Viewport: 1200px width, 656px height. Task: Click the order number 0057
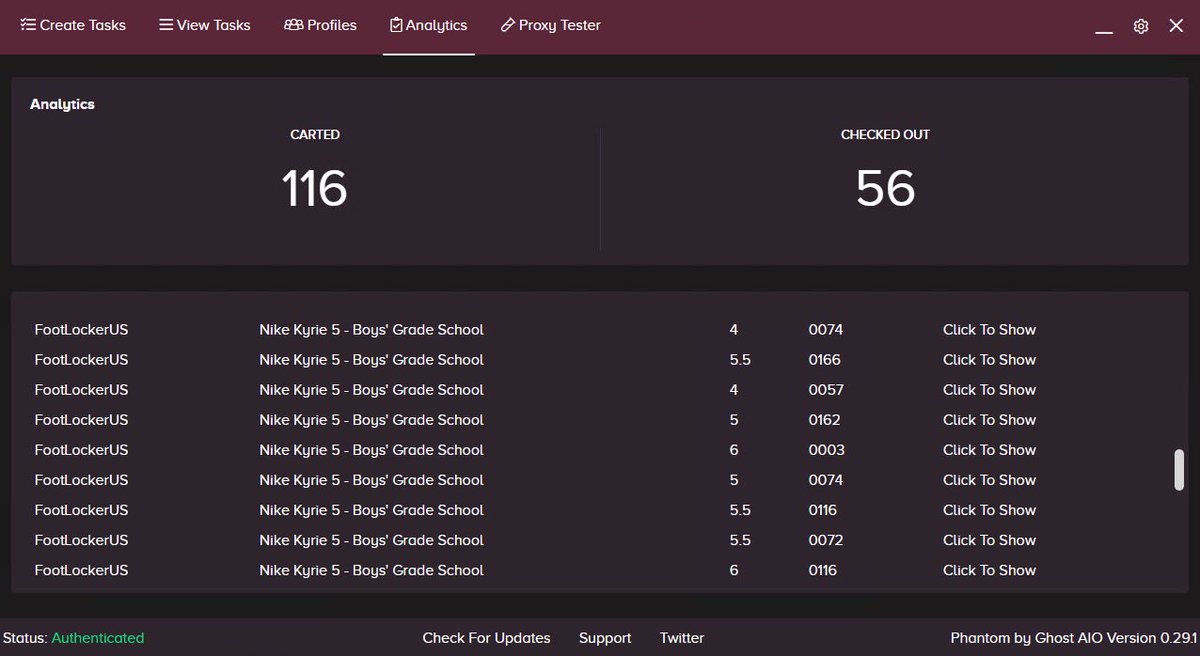point(826,390)
